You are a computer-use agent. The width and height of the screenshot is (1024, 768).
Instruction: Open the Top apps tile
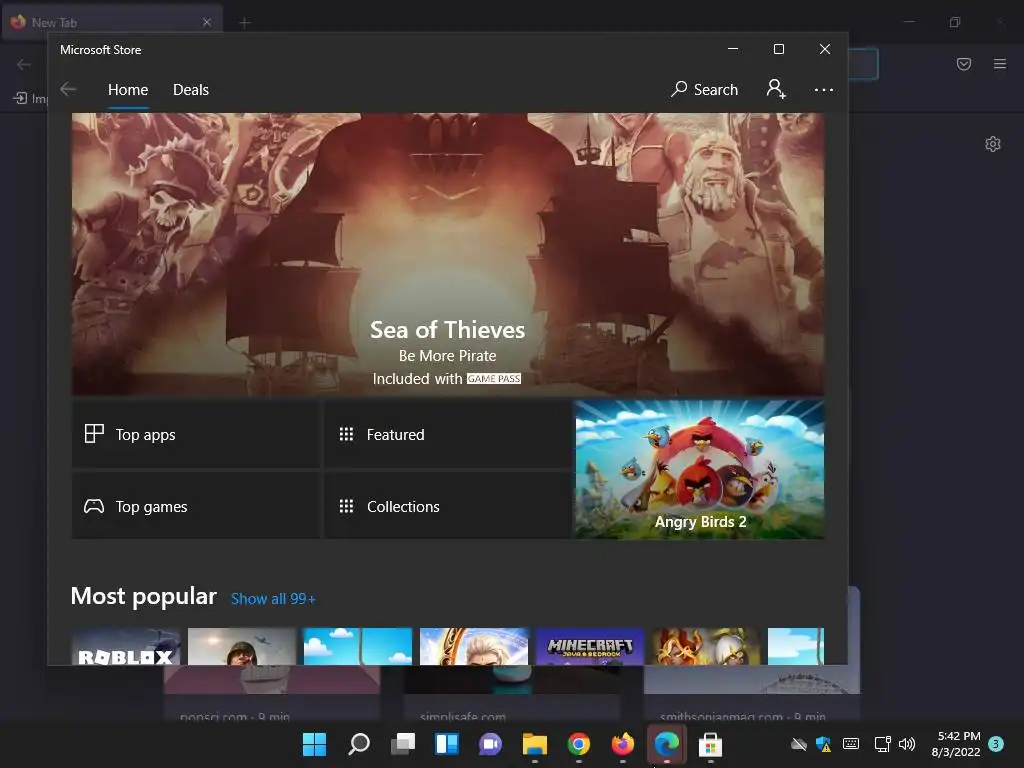(x=196, y=434)
